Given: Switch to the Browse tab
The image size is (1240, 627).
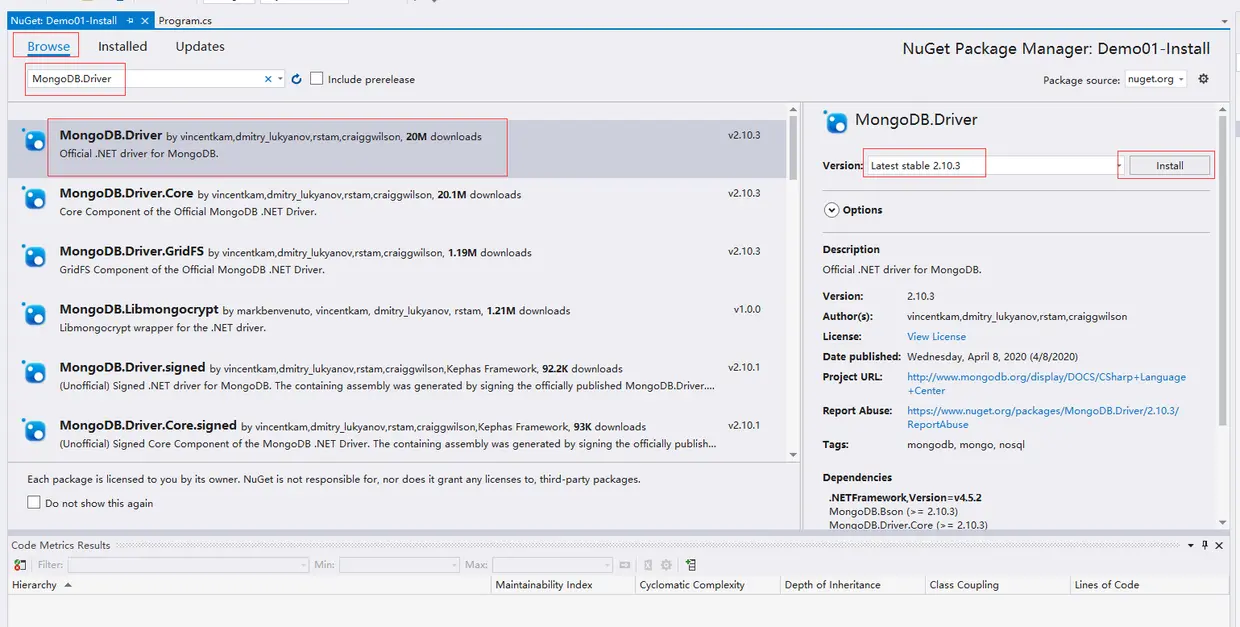Looking at the screenshot, I should click(49, 46).
